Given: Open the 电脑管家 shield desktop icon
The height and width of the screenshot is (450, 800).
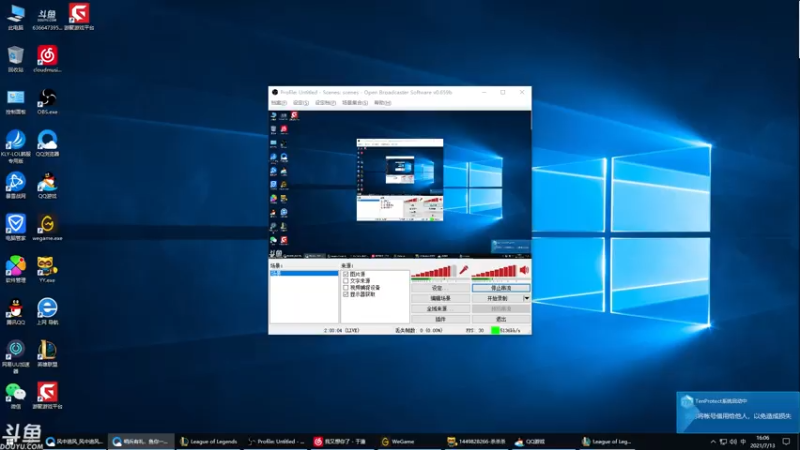Looking at the screenshot, I should (16, 228).
